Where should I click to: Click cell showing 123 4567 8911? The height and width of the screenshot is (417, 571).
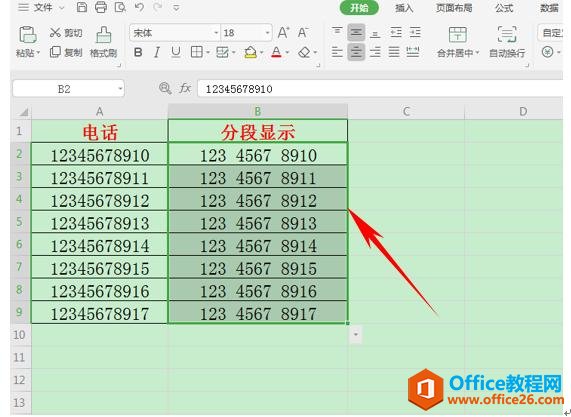pyautogui.click(x=258, y=177)
